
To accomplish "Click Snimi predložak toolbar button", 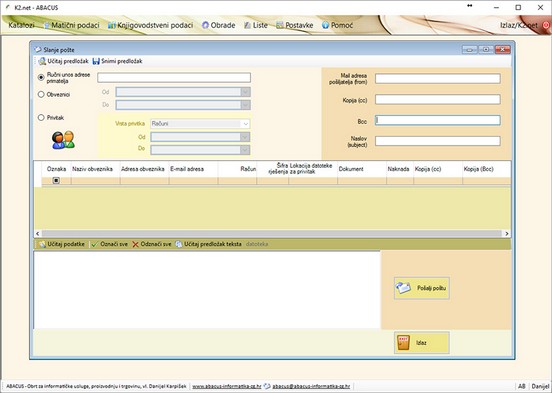I will click(118, 61).
